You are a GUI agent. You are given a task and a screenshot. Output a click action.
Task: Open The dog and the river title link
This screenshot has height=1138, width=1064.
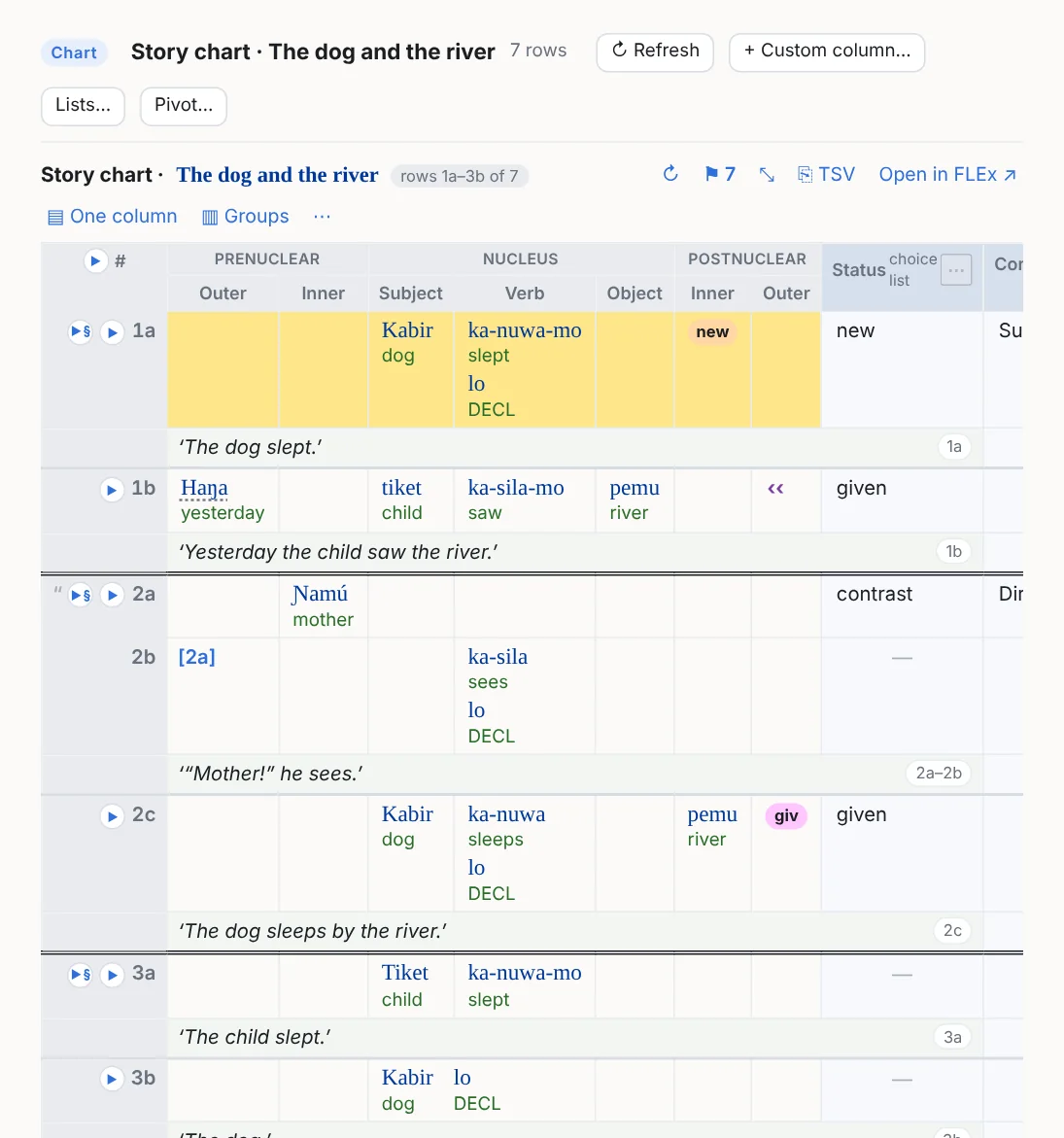point(277,175)
